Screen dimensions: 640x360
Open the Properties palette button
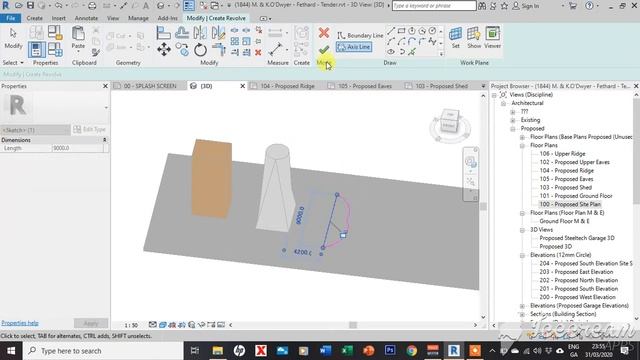[x=36, y=50]
